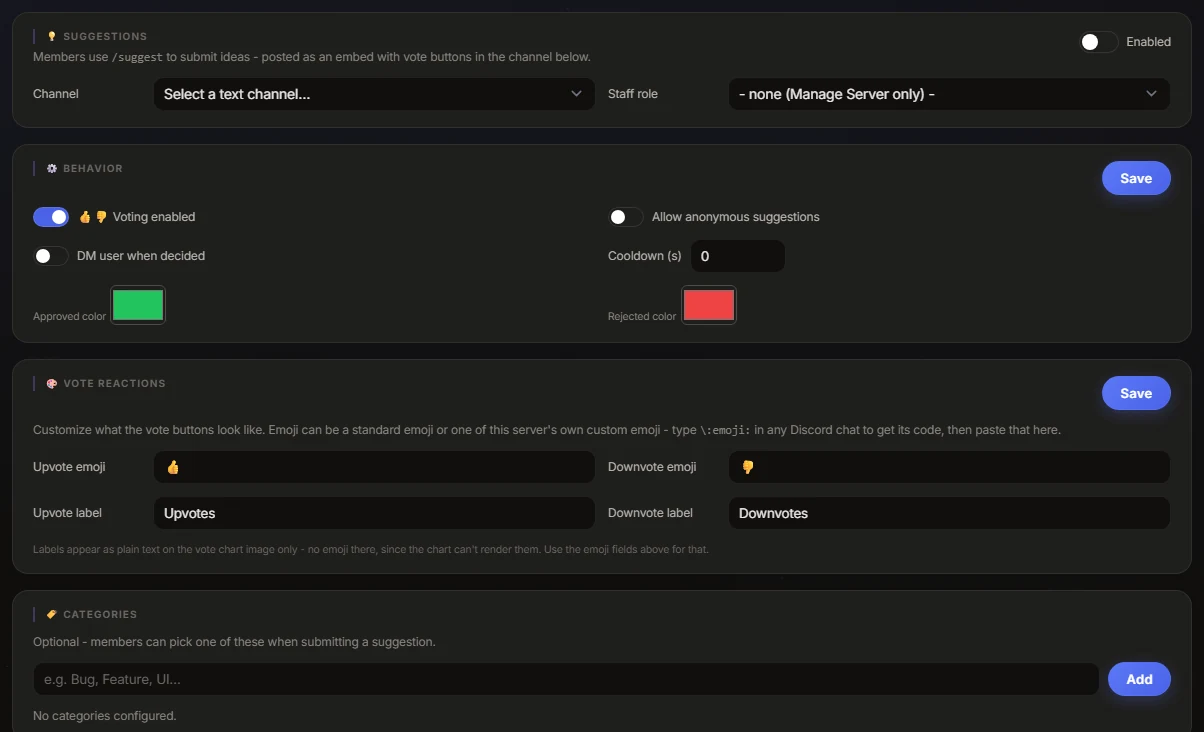Click Add category button
The image size is (1204, 732).
click(1139, 679)
